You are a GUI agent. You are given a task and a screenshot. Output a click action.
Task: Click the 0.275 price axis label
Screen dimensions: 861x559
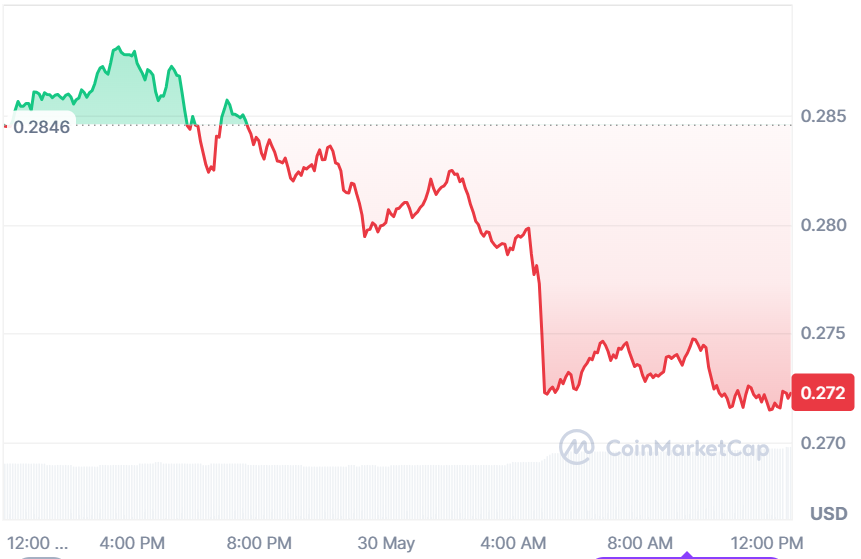pos(825,333)
